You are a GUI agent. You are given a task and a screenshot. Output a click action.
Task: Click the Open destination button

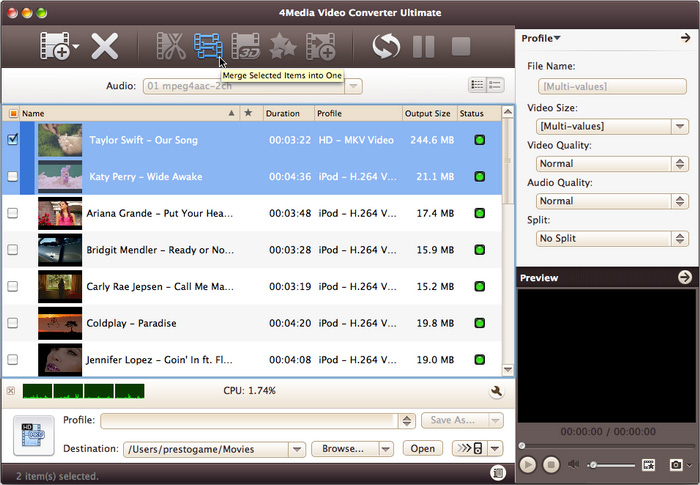coord(422,449)
